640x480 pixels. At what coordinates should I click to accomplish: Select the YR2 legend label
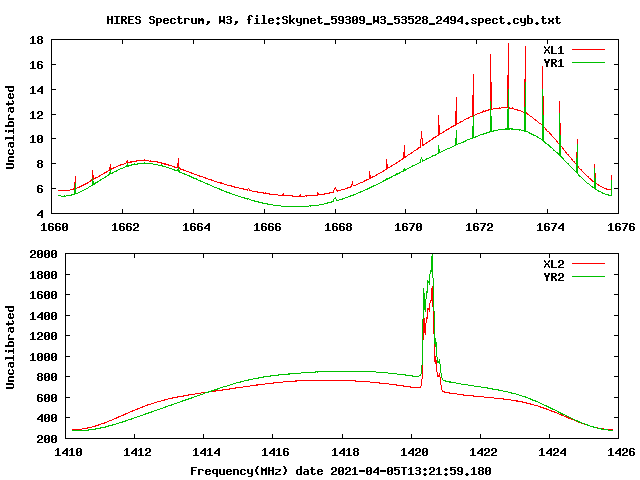tap(553, 277)
